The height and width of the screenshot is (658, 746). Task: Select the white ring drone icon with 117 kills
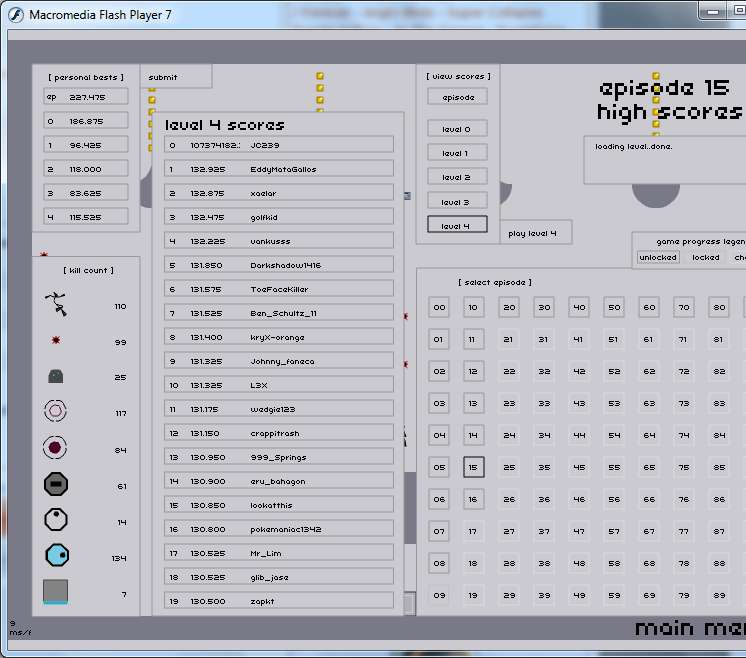pos(56,411)
